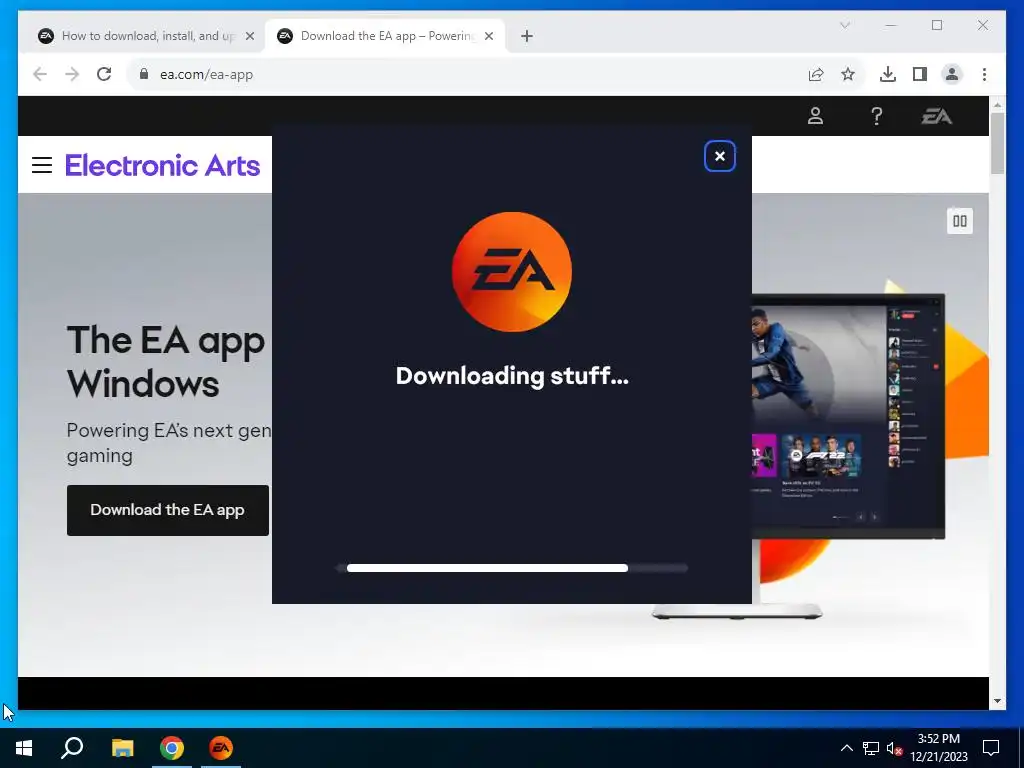The image size is (1024, 768).
Task: Open Chrome three-dot menu
Action: 984,74
